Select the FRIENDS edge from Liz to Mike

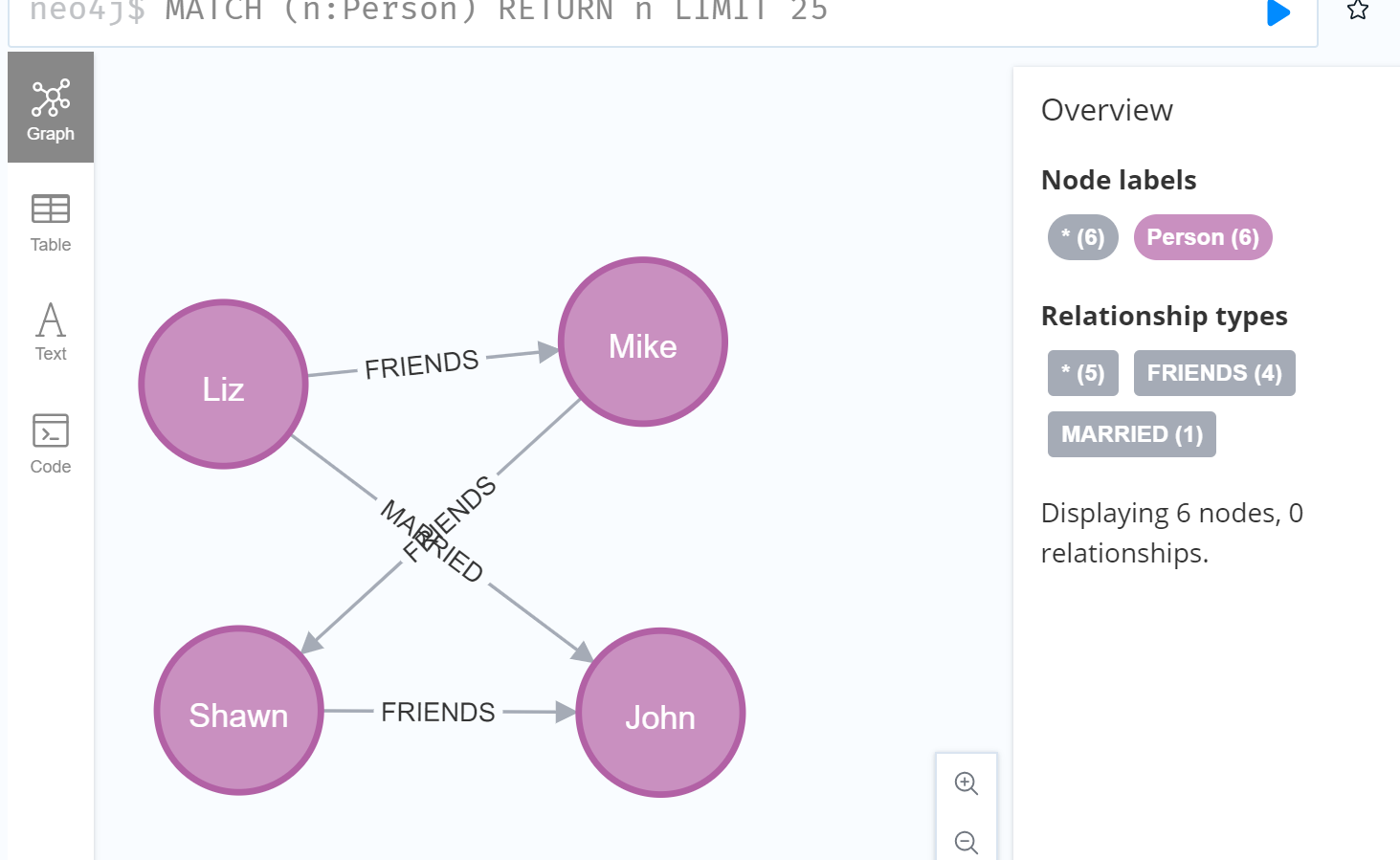coord(422,364)
